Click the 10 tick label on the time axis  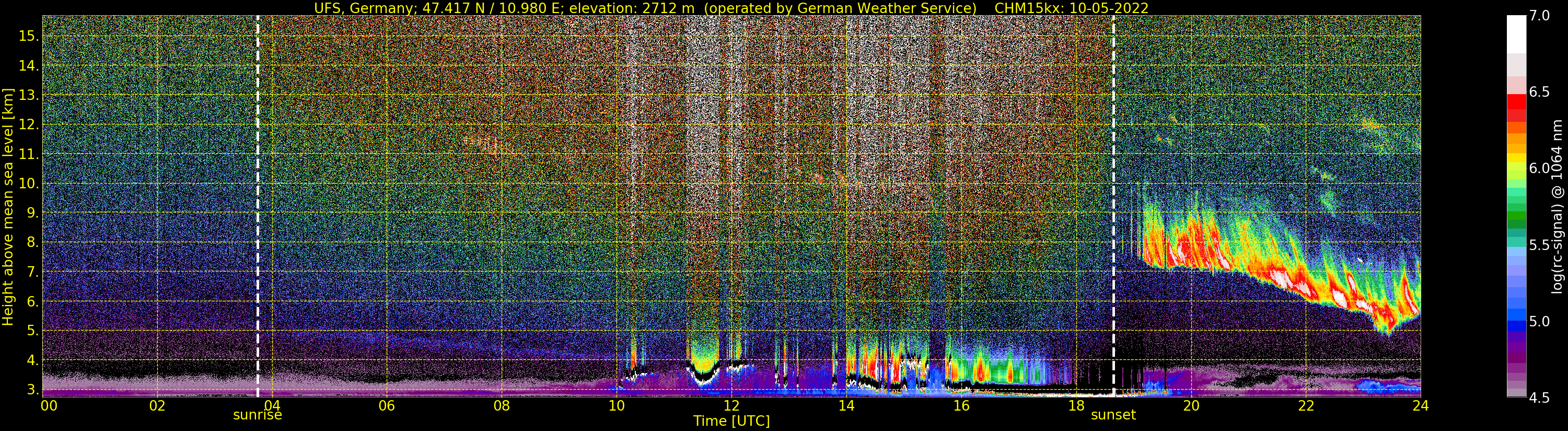click(x=617, y=405)
